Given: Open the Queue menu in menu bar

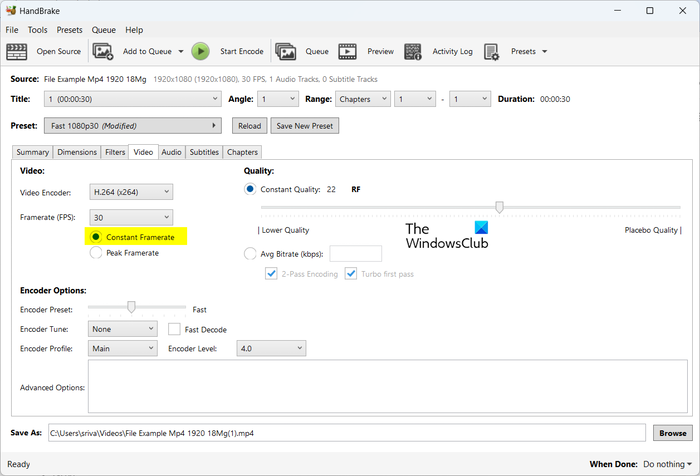Looking at the screenshot, I should click(x=104, y=30).
